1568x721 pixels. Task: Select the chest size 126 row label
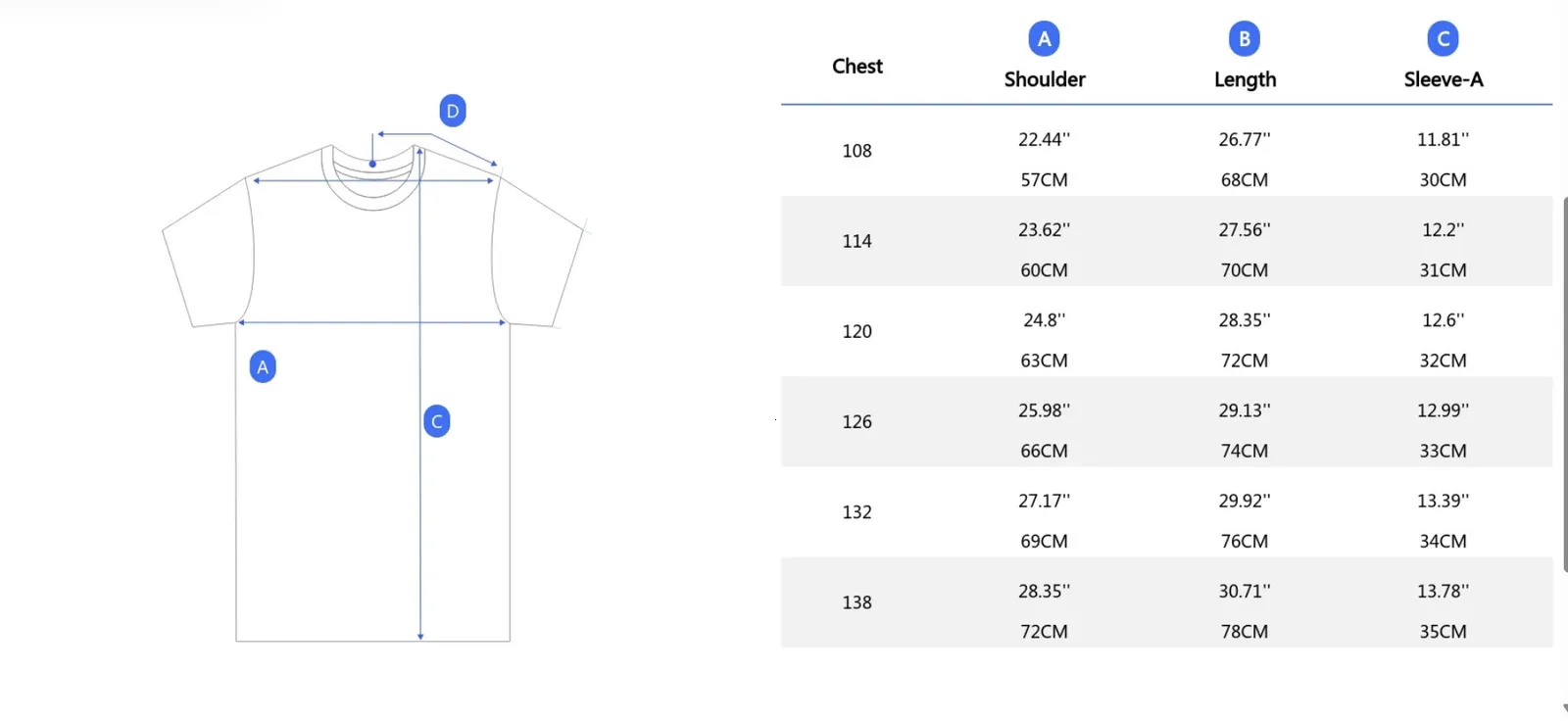pyautogui.click(x=857, y=422)
